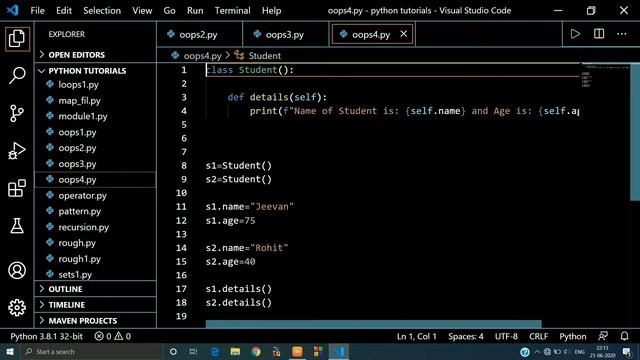Collapse the Python Tutorials folder
The width and height of the screenshot is (640, 360).
pos(96,71)
